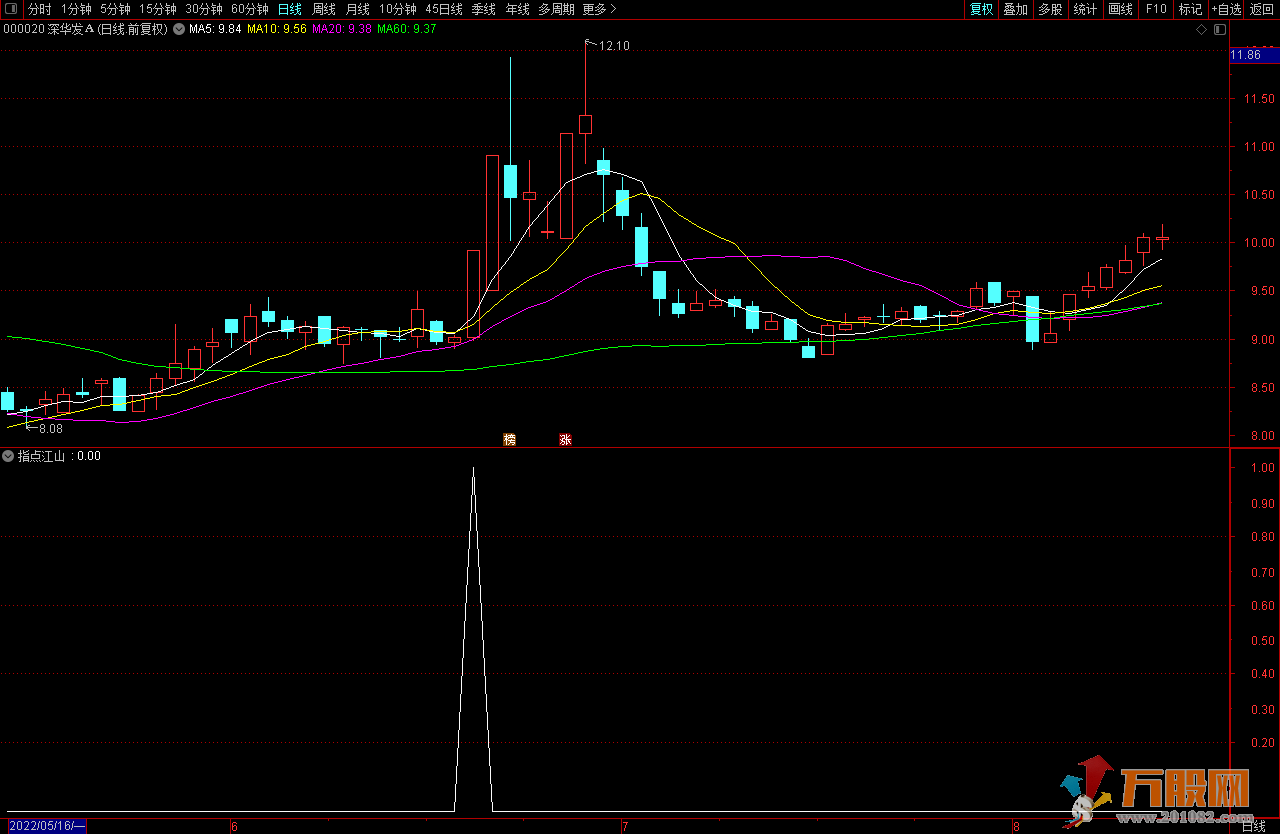Screen dimensions: 1280x834
Task: Expand the 更多 periods menu
Action: pyautogui.click(x=599, y=9)
